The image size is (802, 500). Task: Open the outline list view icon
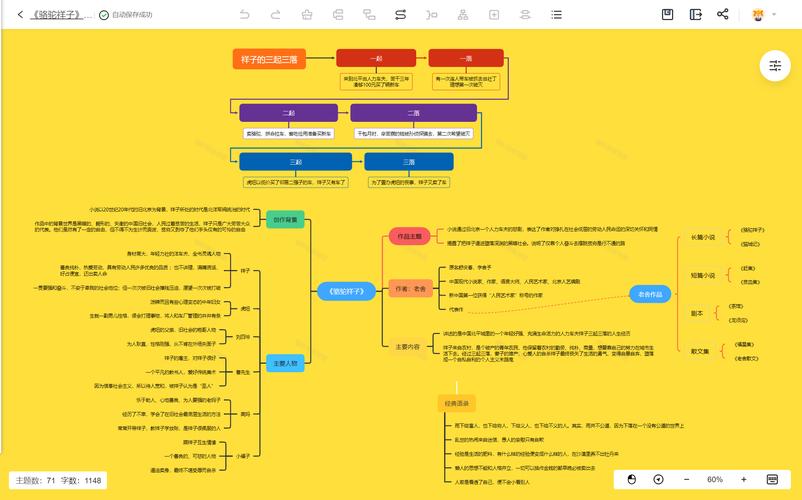pos(556,15)
